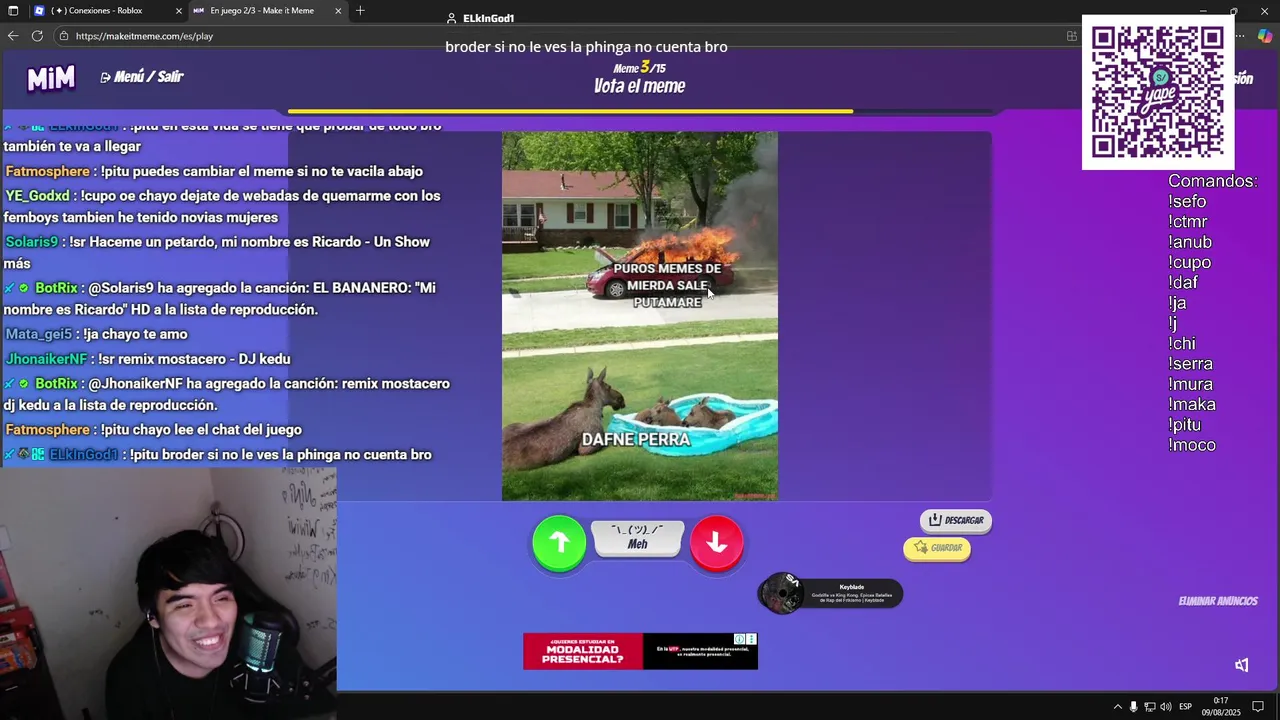This screenshot has height=720, width=1280.
Task: Open Menú / Salir in the game header
Action: click(142, 77)
